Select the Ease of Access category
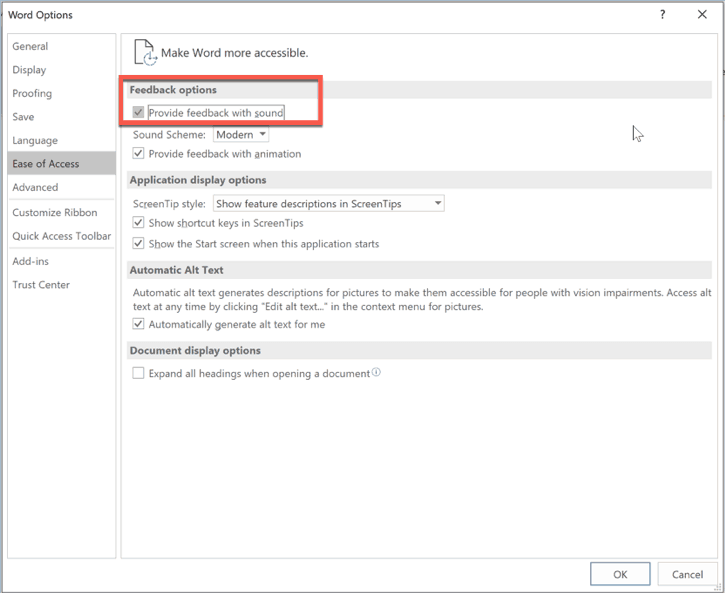725x593 pixels. [x=61, y=164]
